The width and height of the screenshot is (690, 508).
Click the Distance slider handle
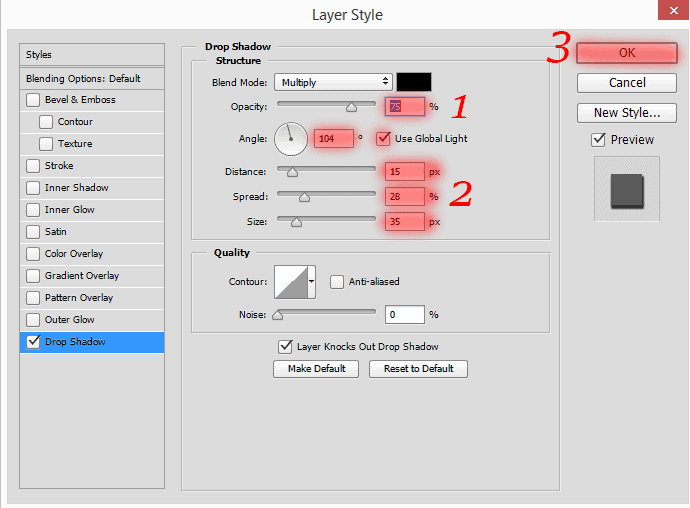pos(292,172)
